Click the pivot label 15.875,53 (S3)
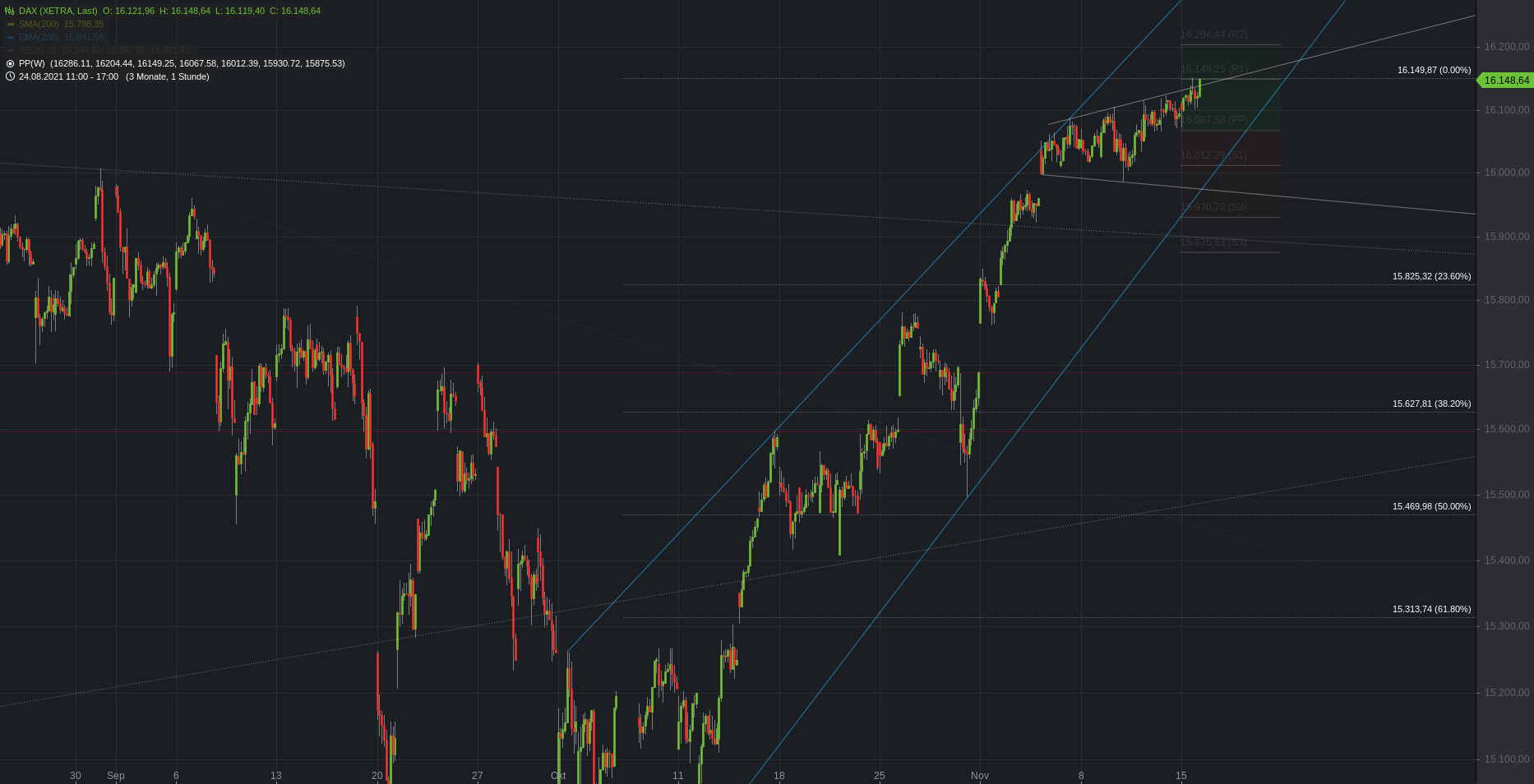This screenshot has height=784, width=1534. 1213,242
